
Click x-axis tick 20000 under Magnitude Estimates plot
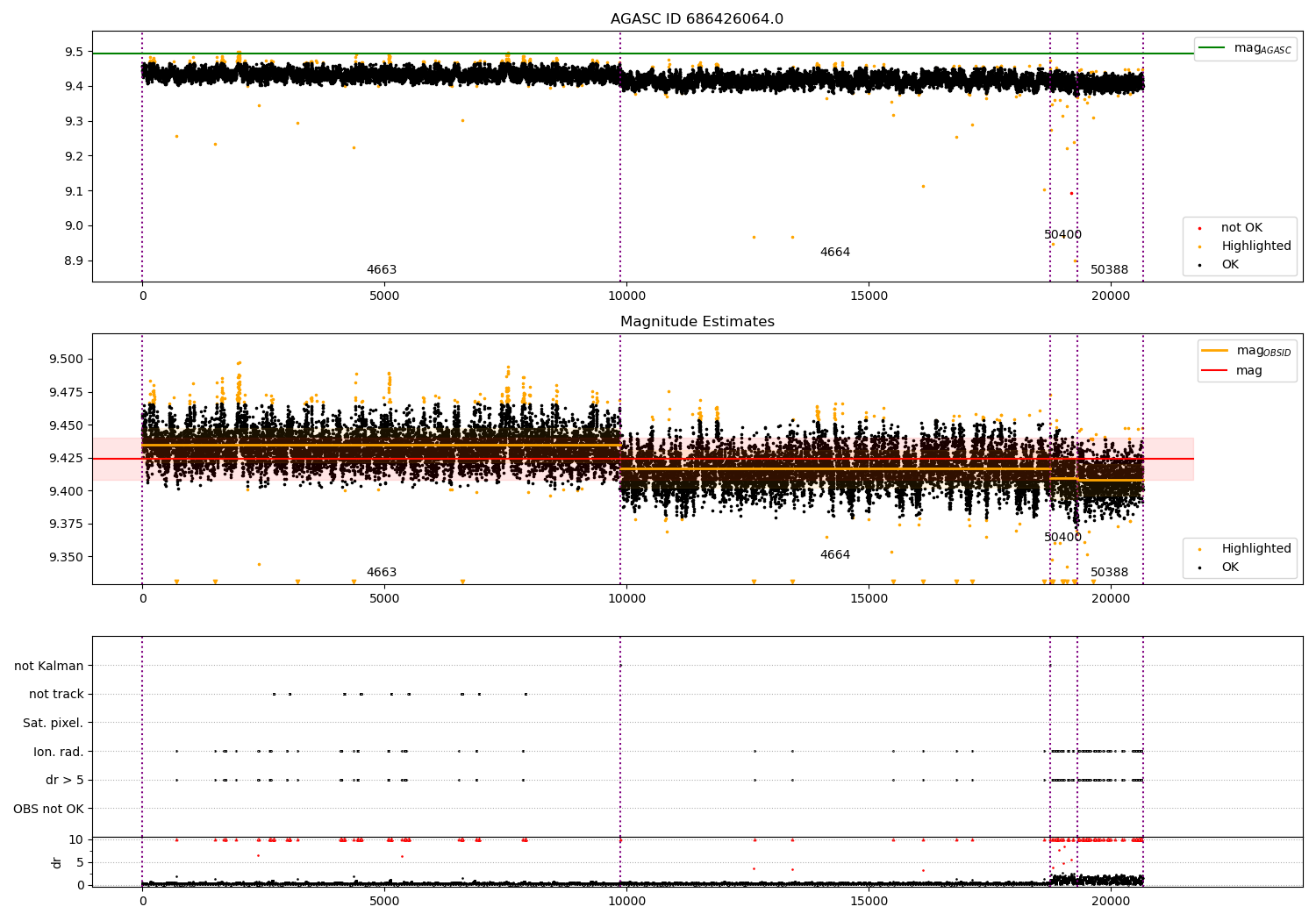pos(1111,598)
